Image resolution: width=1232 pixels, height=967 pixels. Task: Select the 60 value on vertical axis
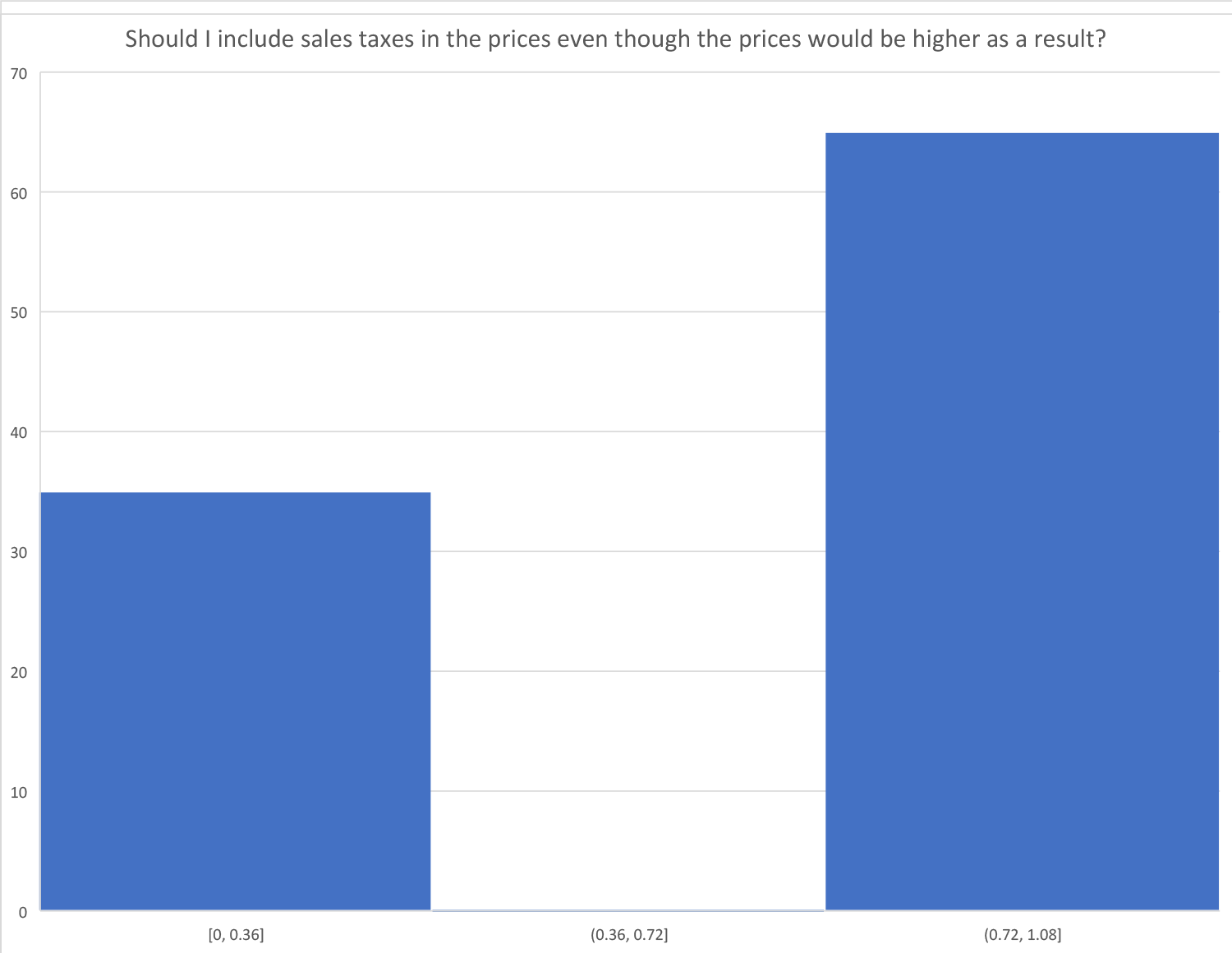[19, 193]
